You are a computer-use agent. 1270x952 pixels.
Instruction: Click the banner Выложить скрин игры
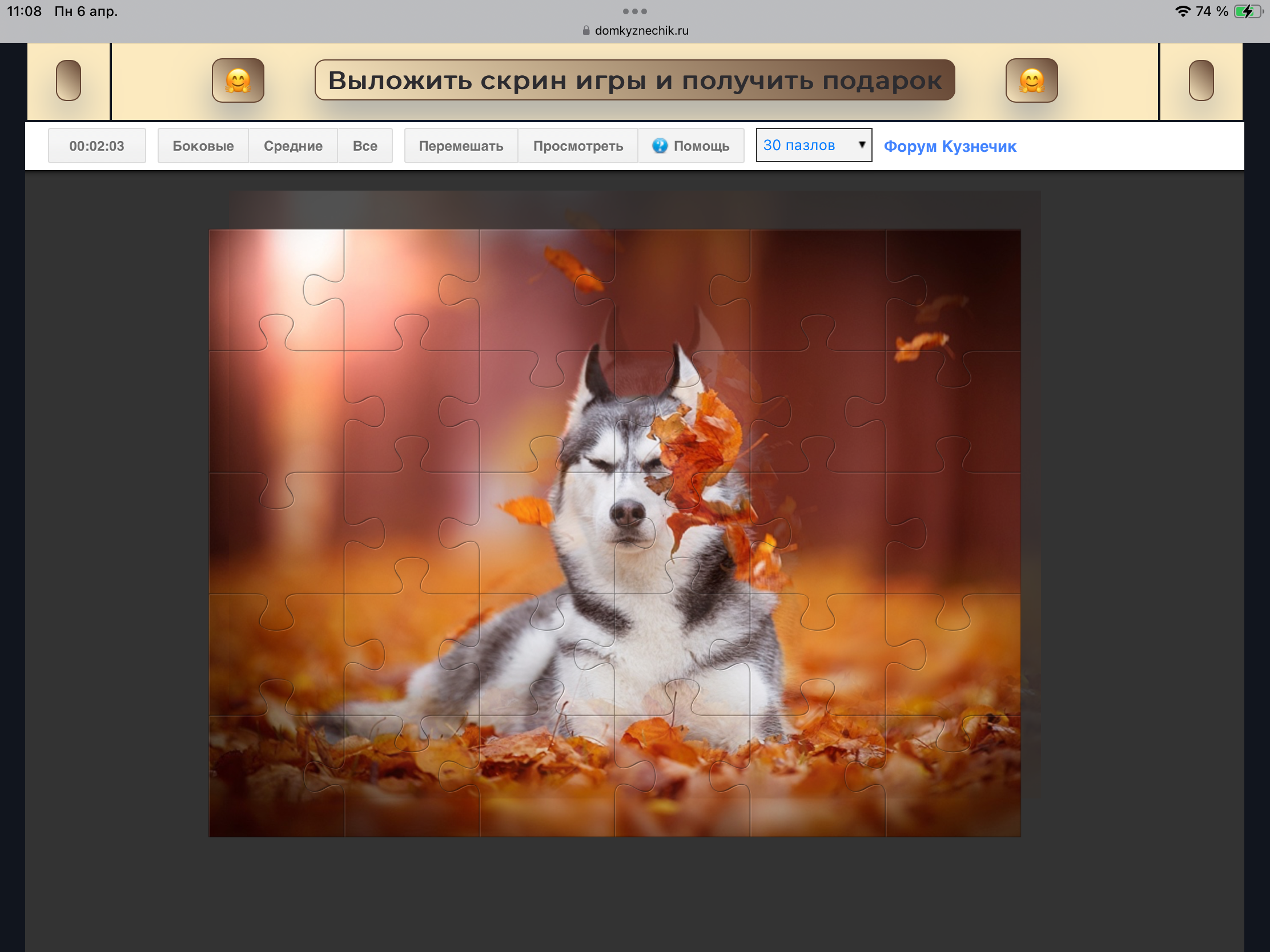point(634,80)
